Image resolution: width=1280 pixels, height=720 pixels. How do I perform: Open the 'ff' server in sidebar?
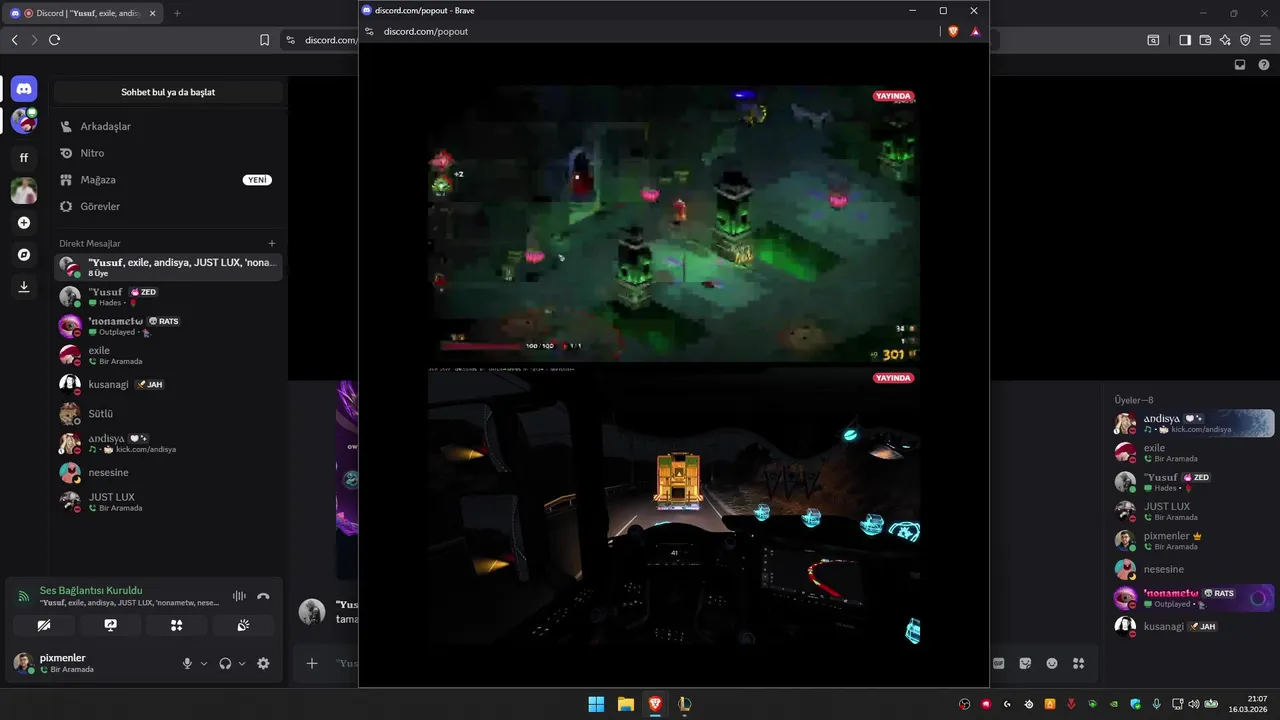(24, 158)
